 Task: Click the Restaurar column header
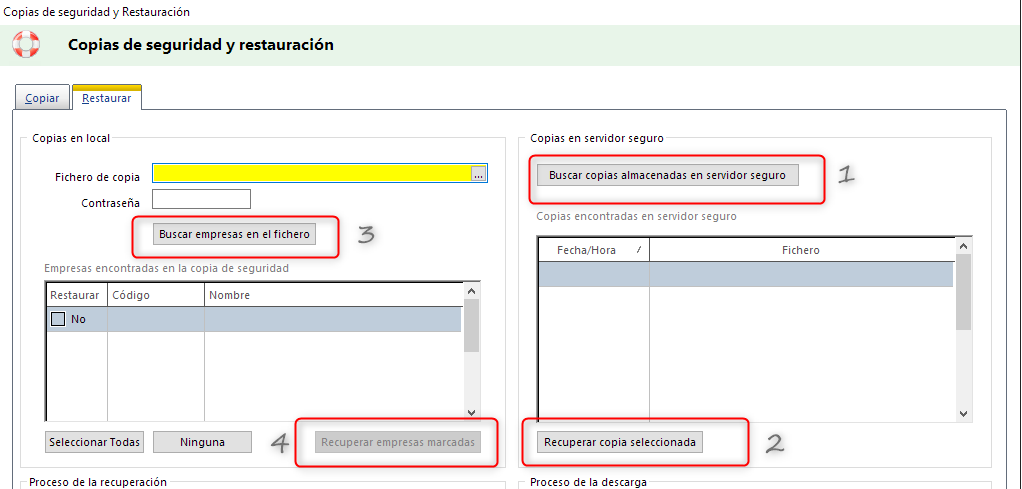point(75,295)
